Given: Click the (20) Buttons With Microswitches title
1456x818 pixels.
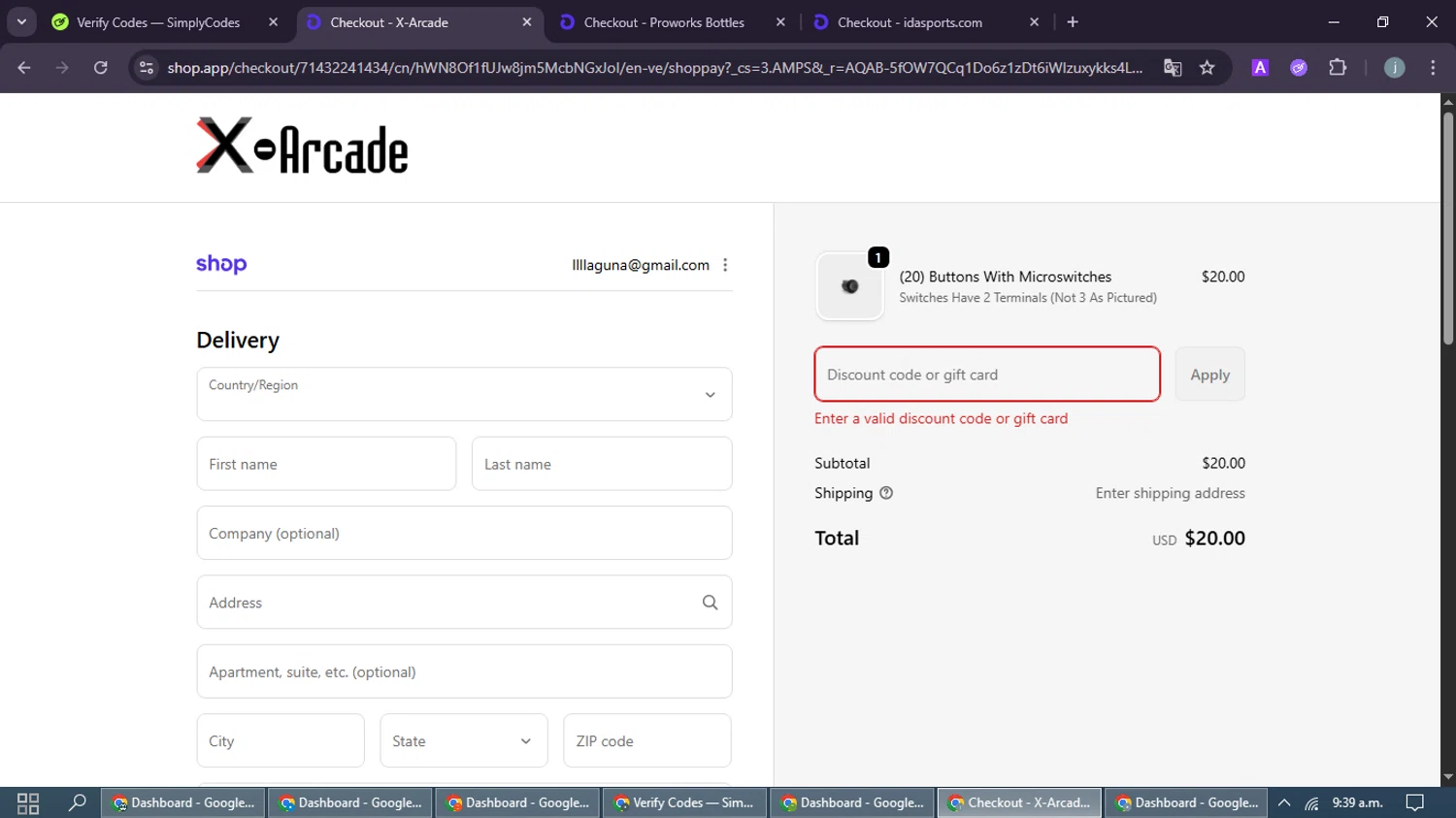Looking at the screenshot, I should tap(1005, 277).
